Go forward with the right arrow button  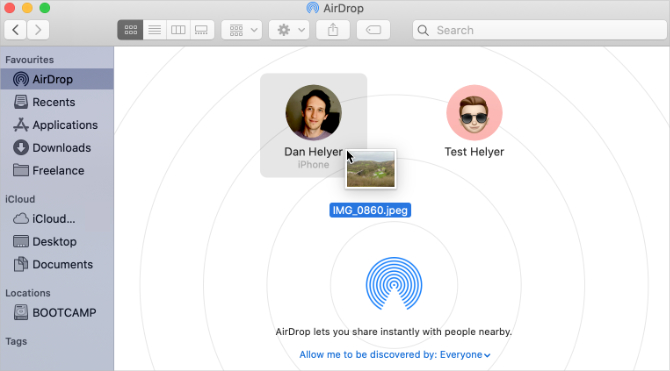click(x=38, y=30)
